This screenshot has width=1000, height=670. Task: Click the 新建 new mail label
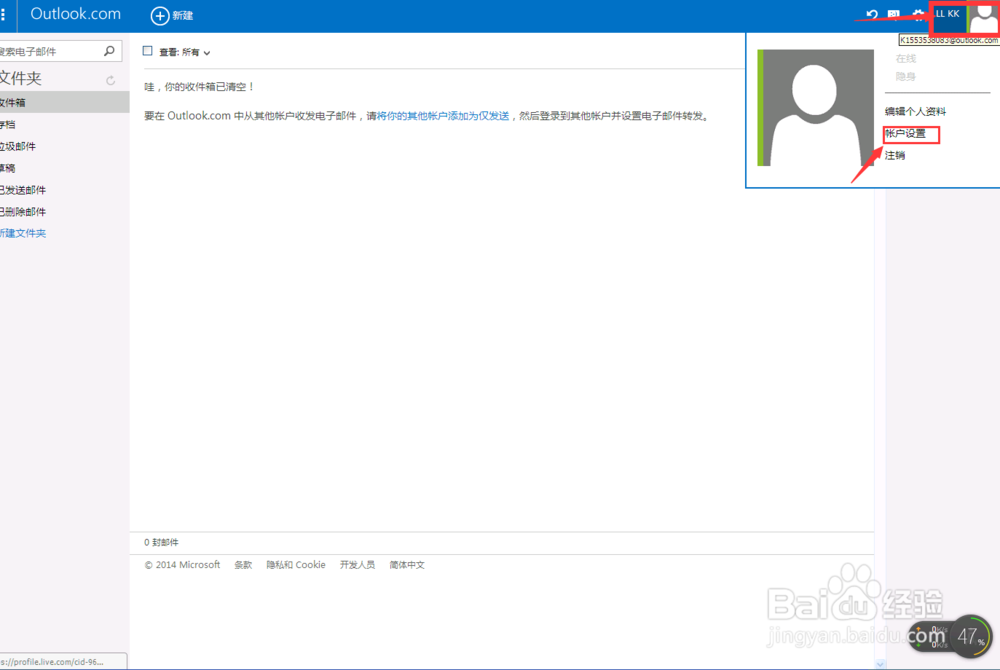click(182, 15)
